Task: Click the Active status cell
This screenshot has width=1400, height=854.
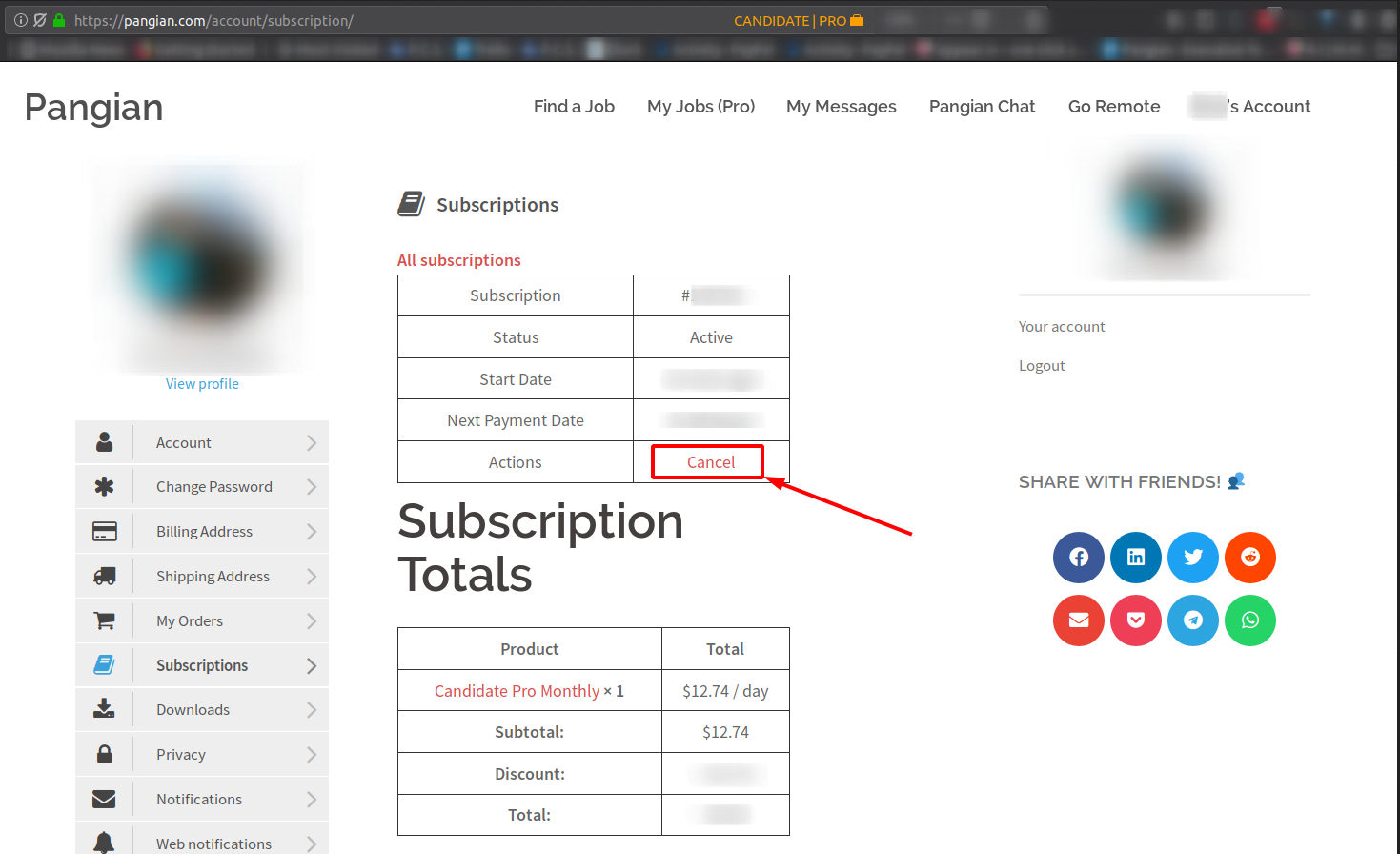Action: [712, 337]
